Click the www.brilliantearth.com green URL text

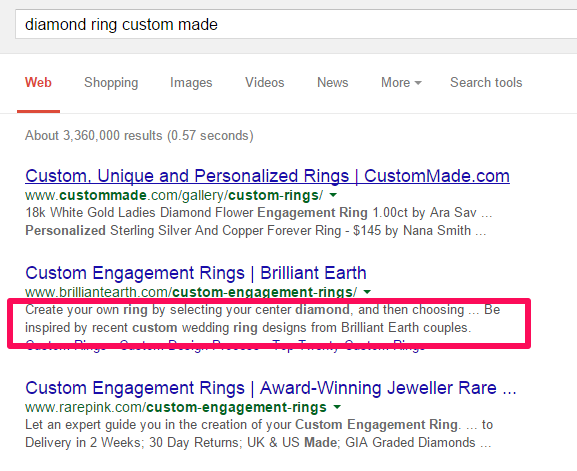coord(191,292)
